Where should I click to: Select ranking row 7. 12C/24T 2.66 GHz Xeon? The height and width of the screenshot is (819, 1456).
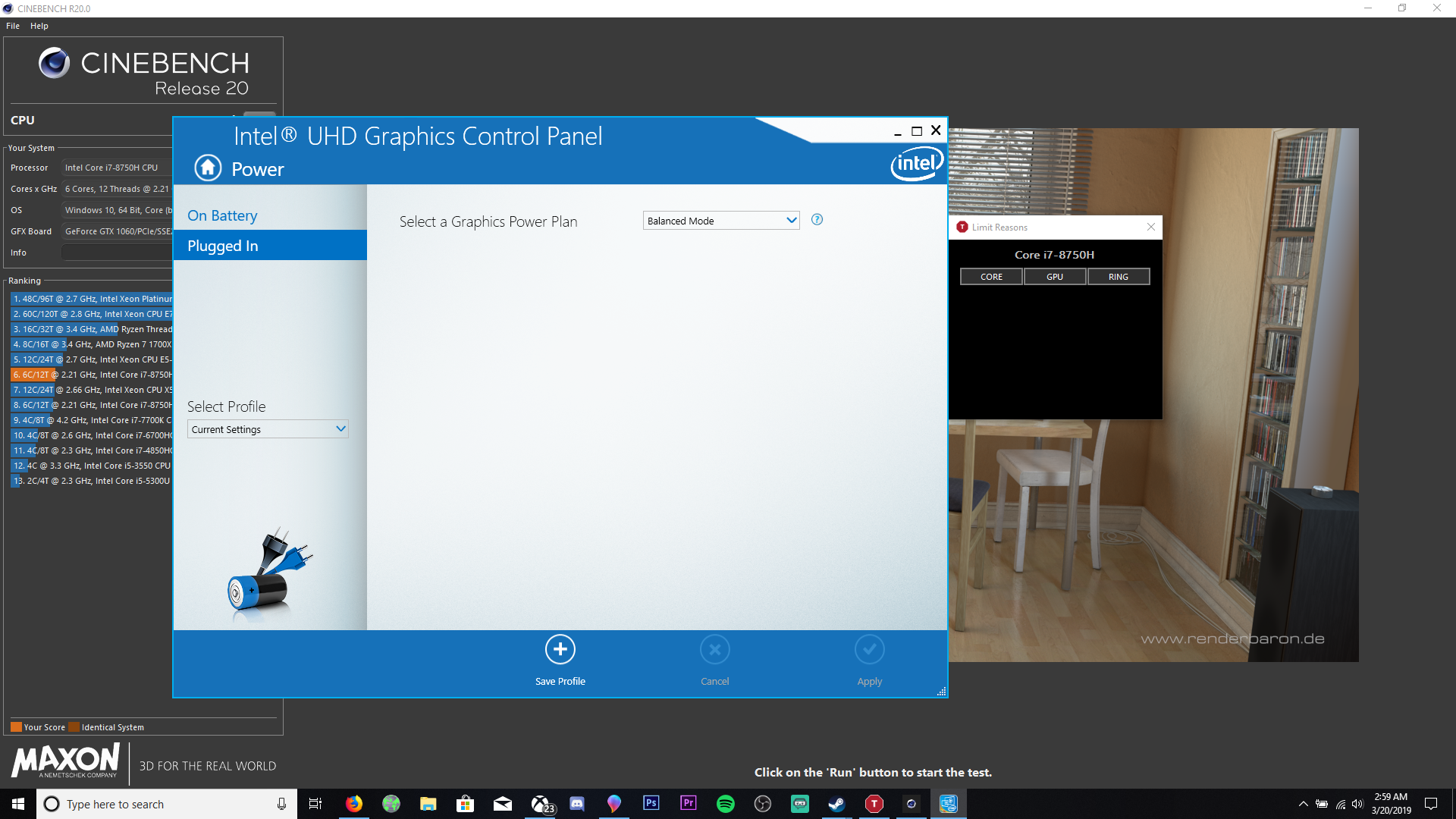point(92,390)
